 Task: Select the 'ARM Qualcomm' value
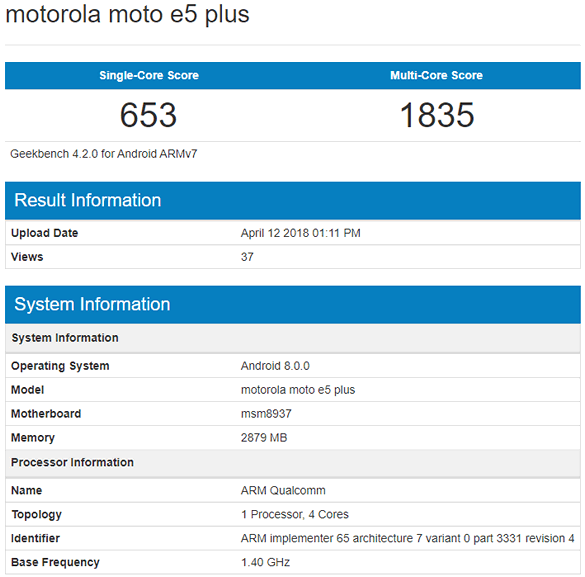coord(283,490)
